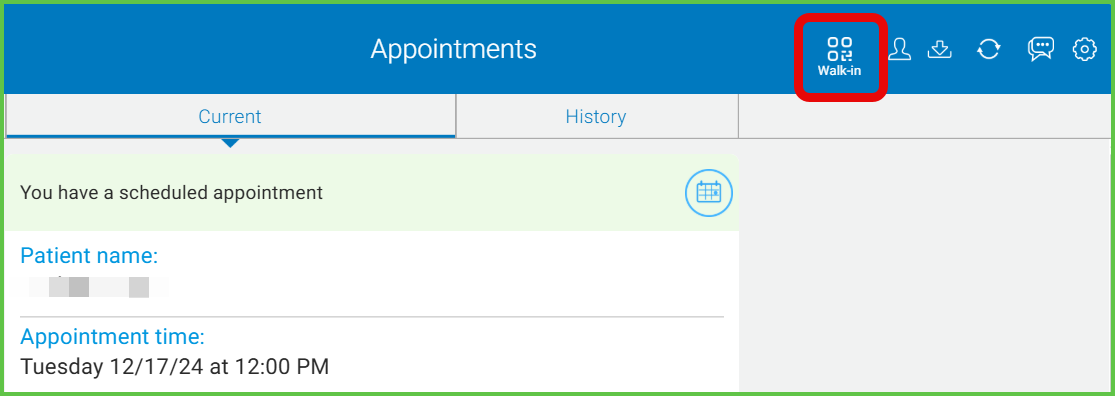
Task: Select the scheduled appointment green banner text
Action: click(171, 193)
